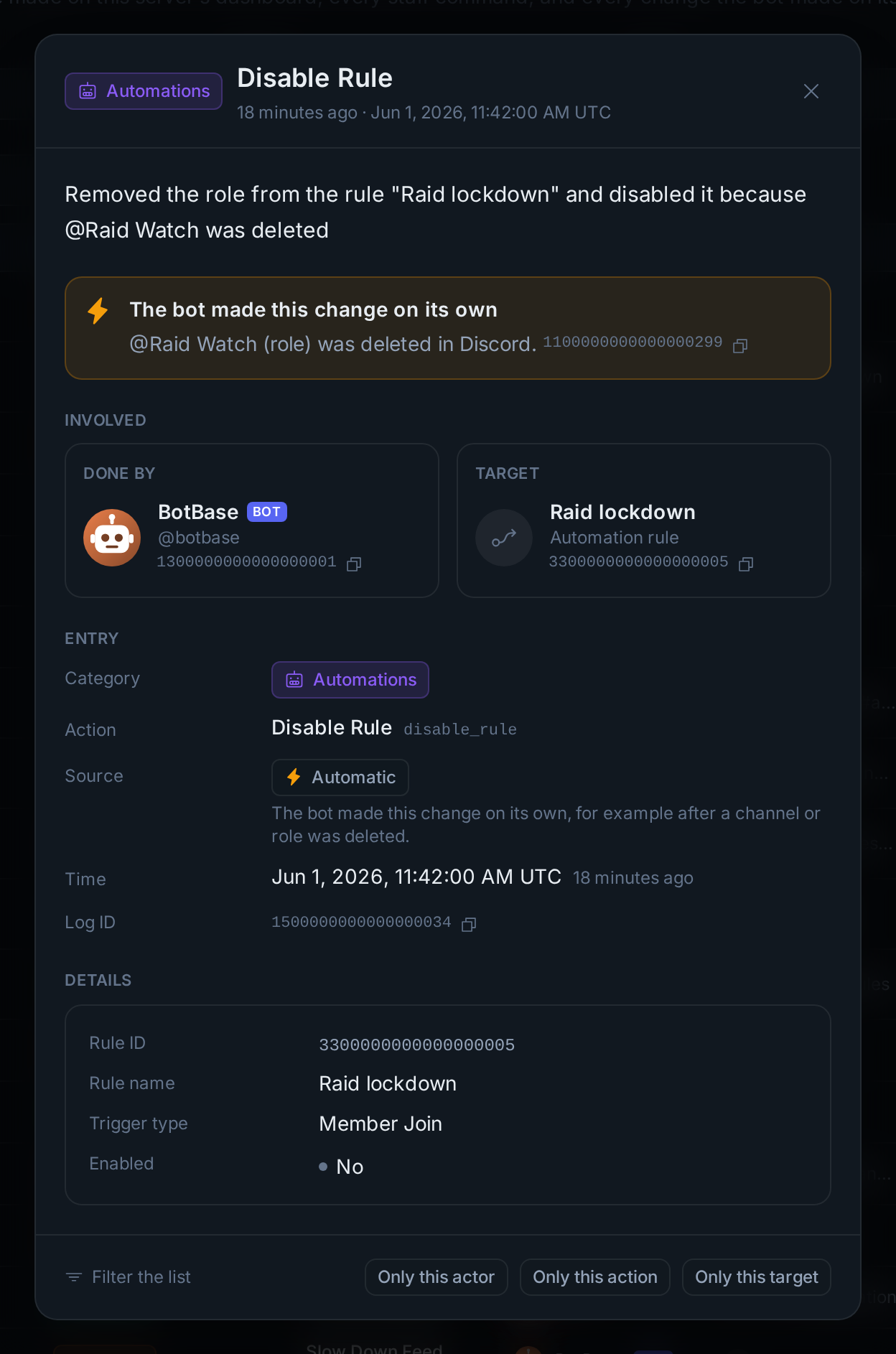Filter list with Only this target
896x1354 pixels.
coord(757,1277)
